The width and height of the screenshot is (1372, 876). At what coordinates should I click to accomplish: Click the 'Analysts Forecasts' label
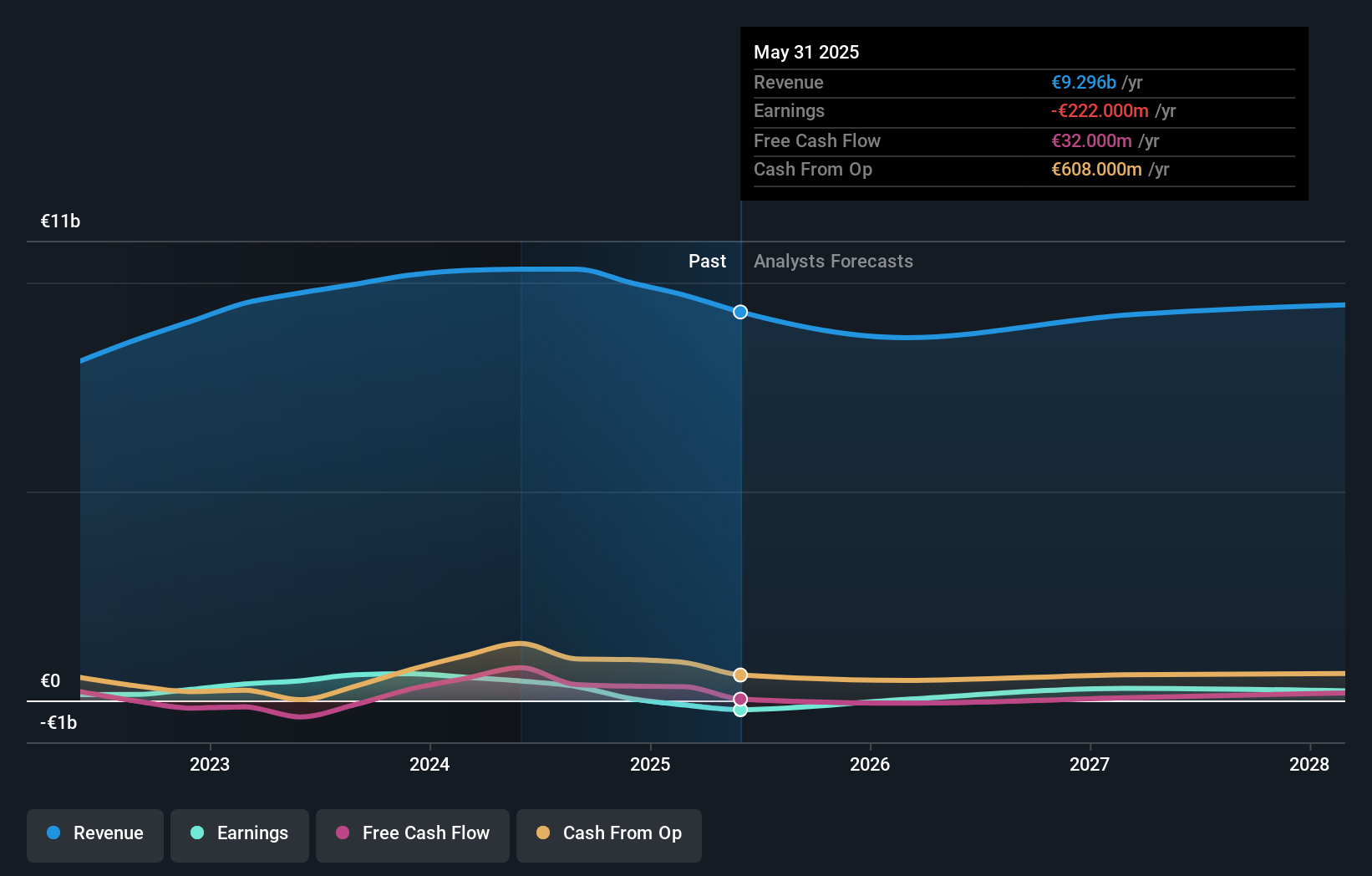tap(833, 261)
